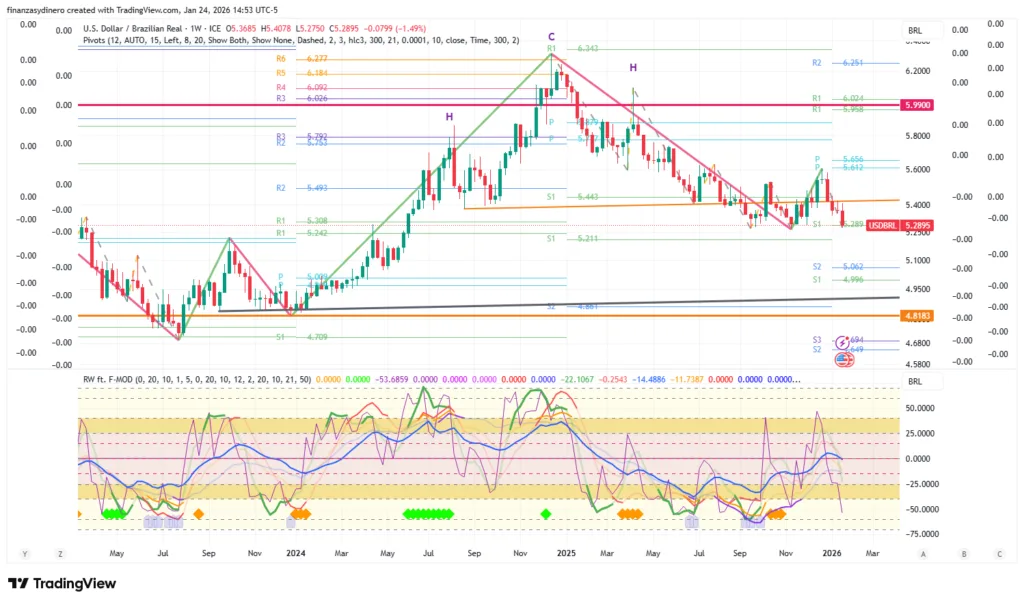Screen dimensions: 1024x604
Task: Click the US flag economic event icon
Action: pos(843,357)
